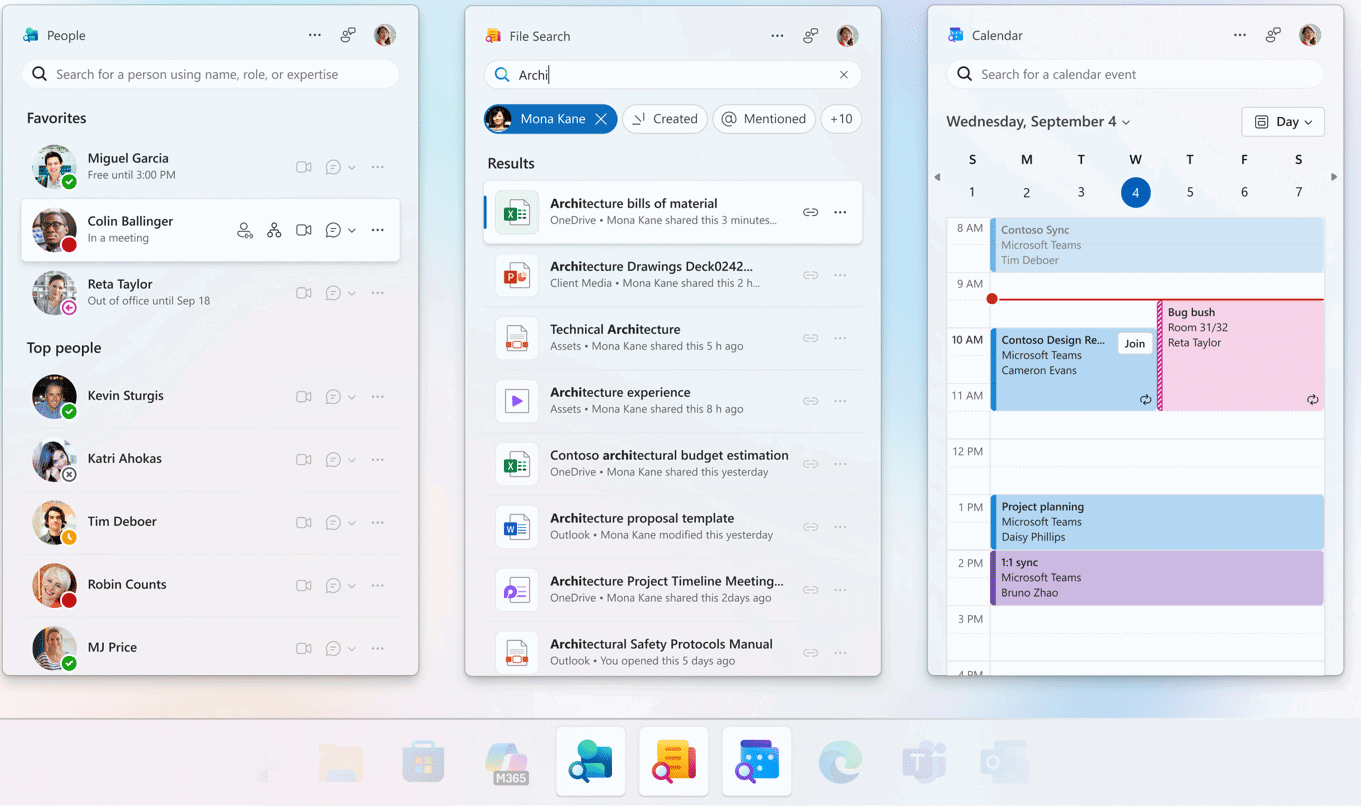This screenshot has height=806, width=1361.
Task: Toggle the Mentioned filter
Action: 763,119
